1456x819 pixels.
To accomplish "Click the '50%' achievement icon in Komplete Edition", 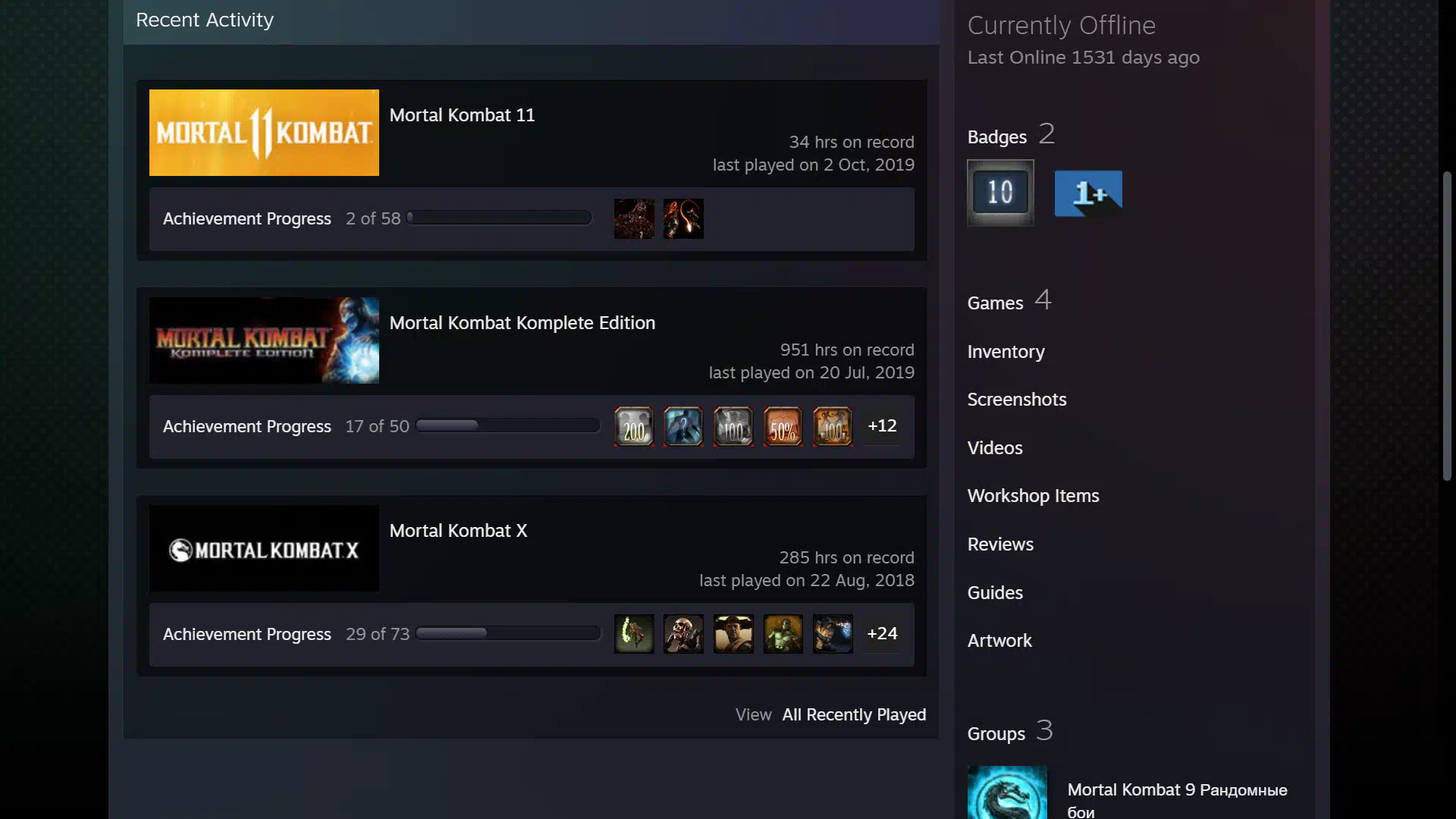I will pos(783,427).
